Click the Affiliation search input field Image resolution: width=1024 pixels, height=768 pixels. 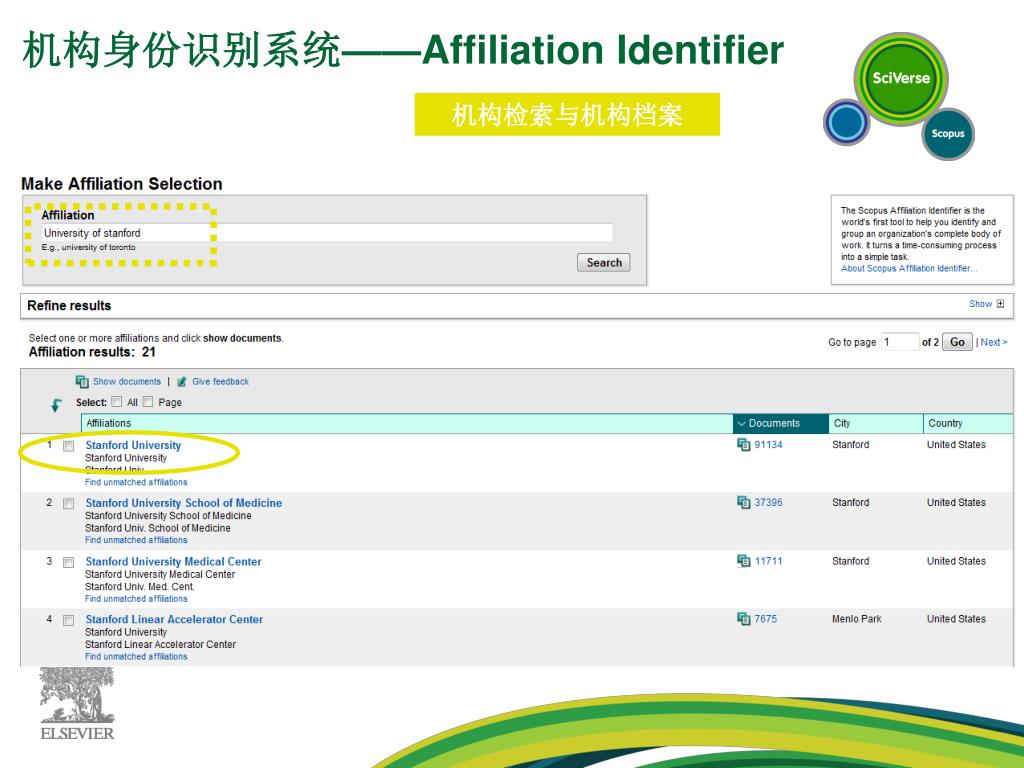click(327, 232)
